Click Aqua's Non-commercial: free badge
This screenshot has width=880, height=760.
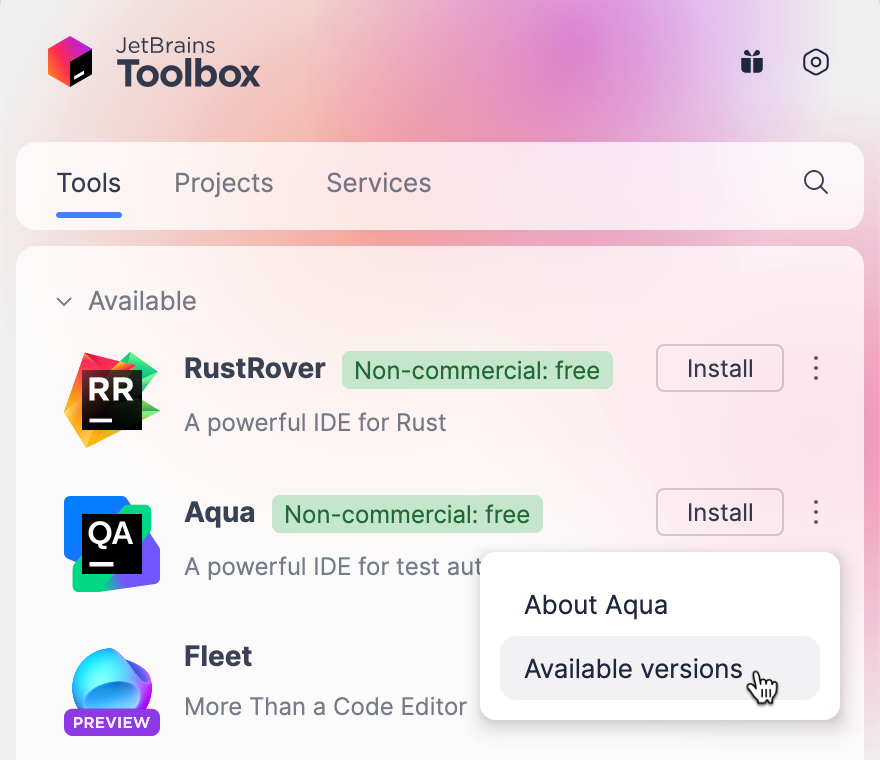(x=407, y=514)
